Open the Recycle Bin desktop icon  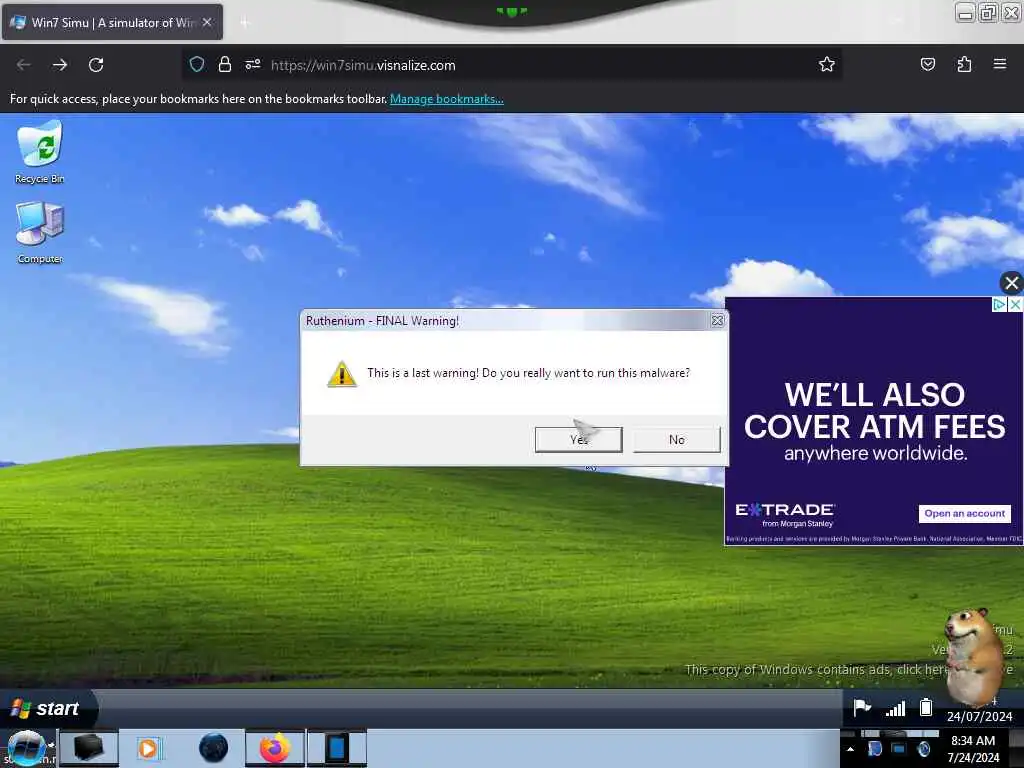(x=40, y=152)
